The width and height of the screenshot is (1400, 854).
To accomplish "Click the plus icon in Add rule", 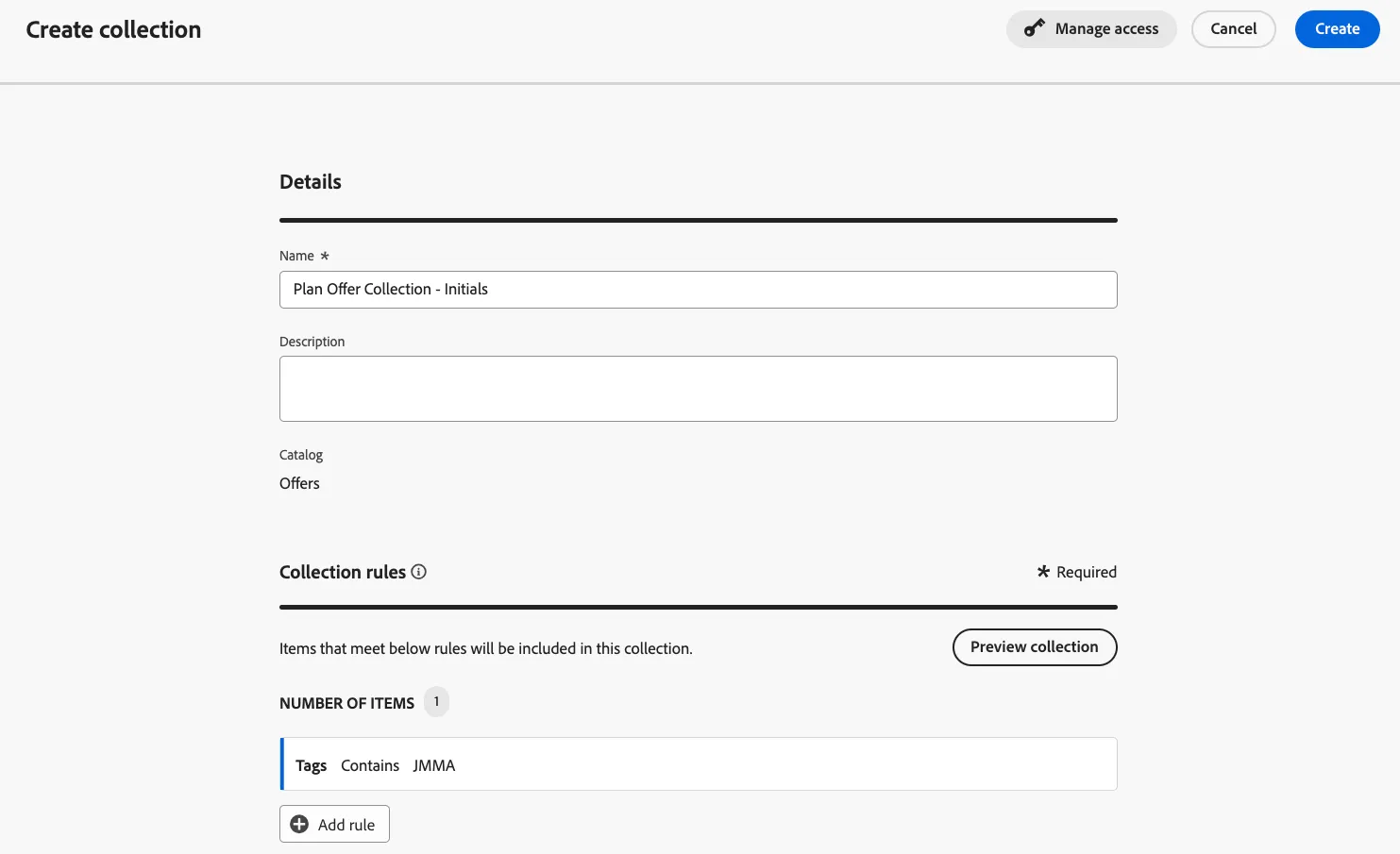I will pyautogui.click(x=299, y=824).
